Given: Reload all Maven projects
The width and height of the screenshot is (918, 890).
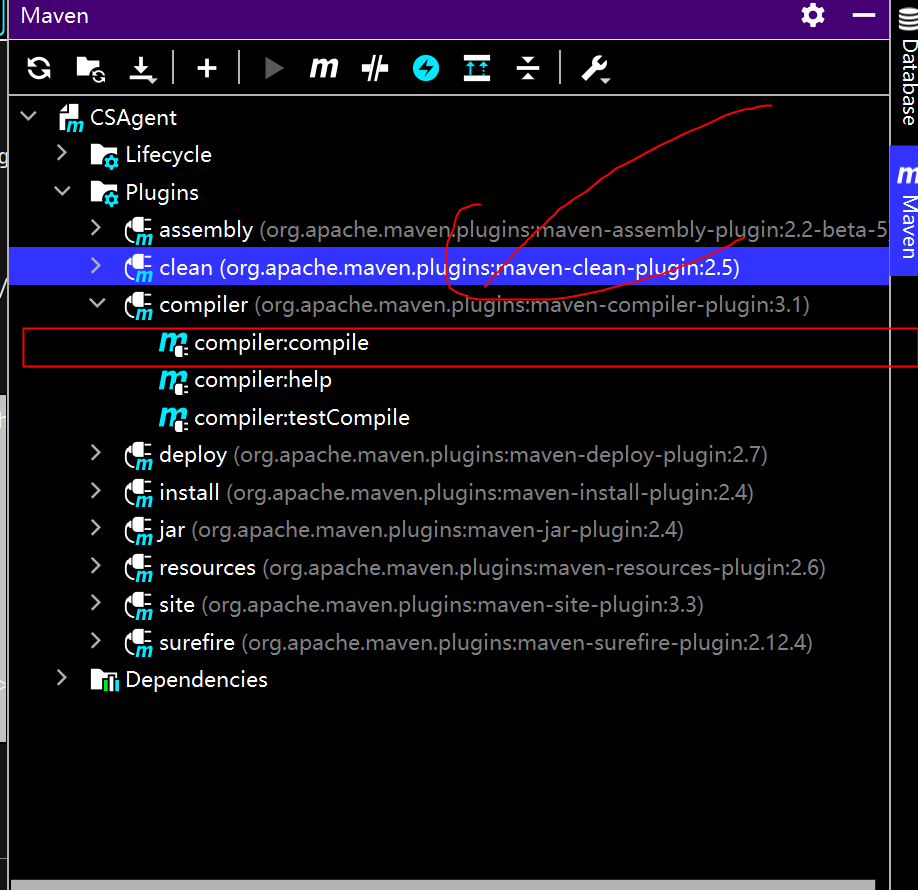Looking at the screenshot, I should pos(39,68).
